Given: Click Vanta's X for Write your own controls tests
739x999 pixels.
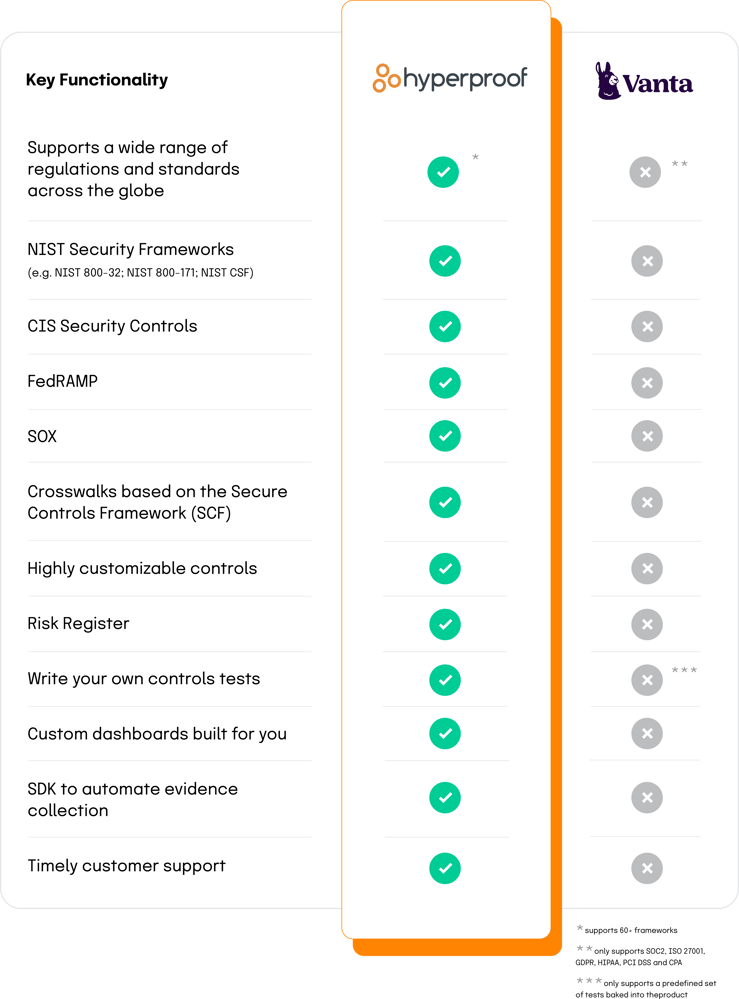Looking at the screenshot, I should click(646, 680).
